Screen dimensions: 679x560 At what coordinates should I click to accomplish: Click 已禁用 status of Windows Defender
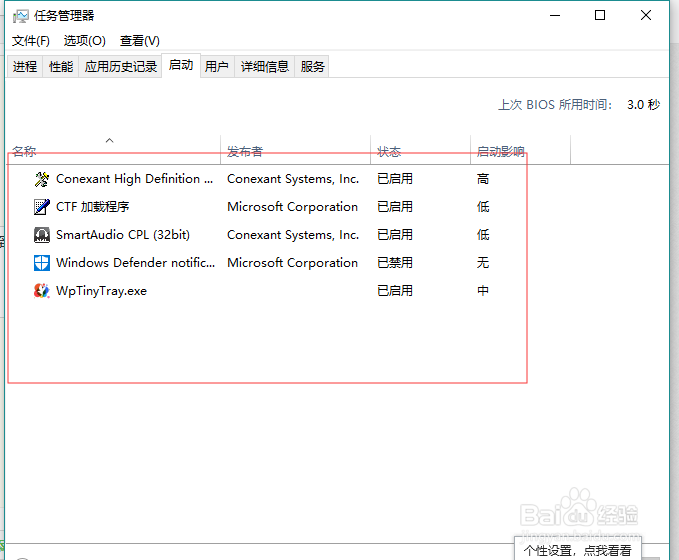point(394,263)
